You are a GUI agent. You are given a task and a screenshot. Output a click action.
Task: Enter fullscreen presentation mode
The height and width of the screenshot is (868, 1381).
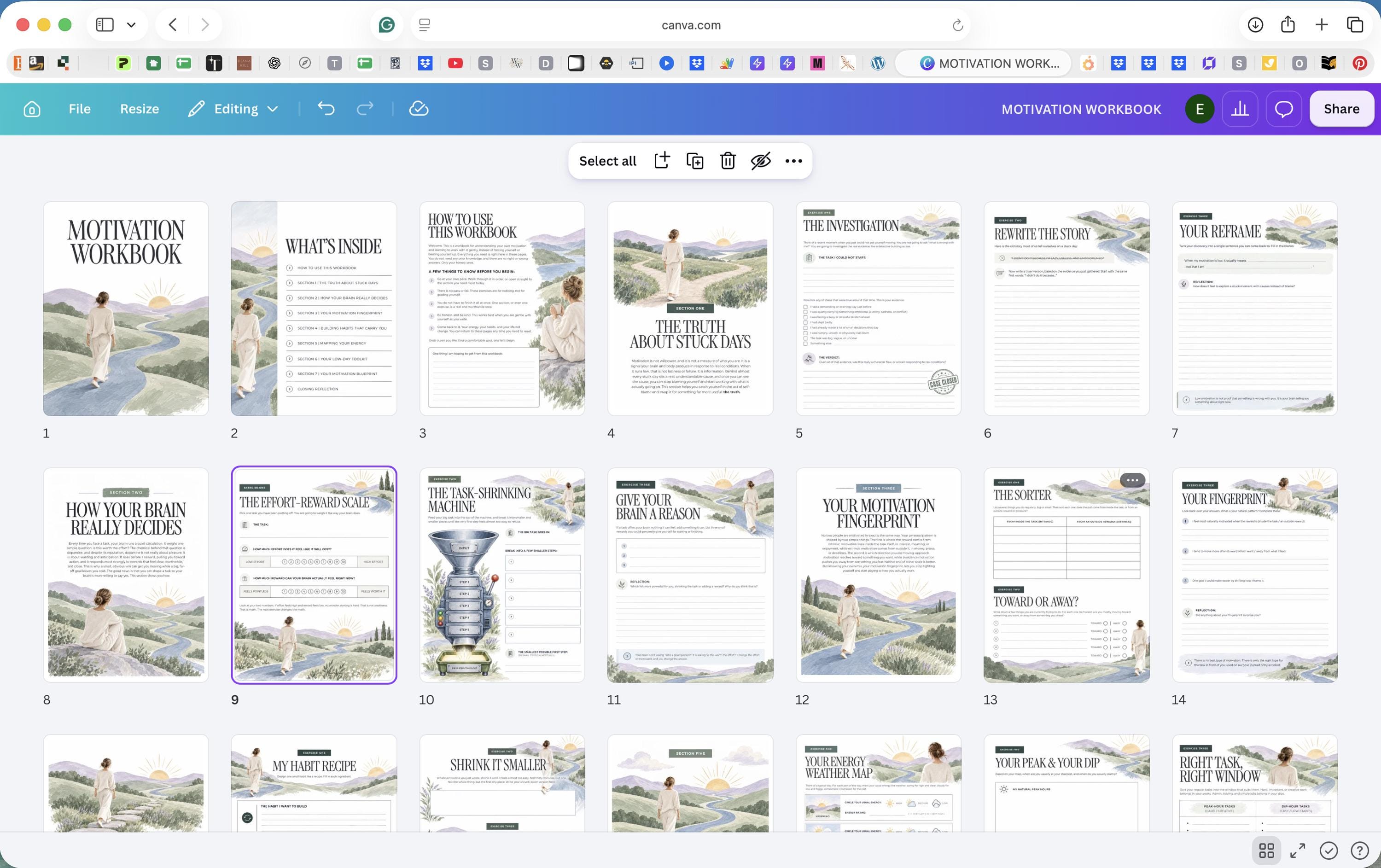pos(1297,850)
